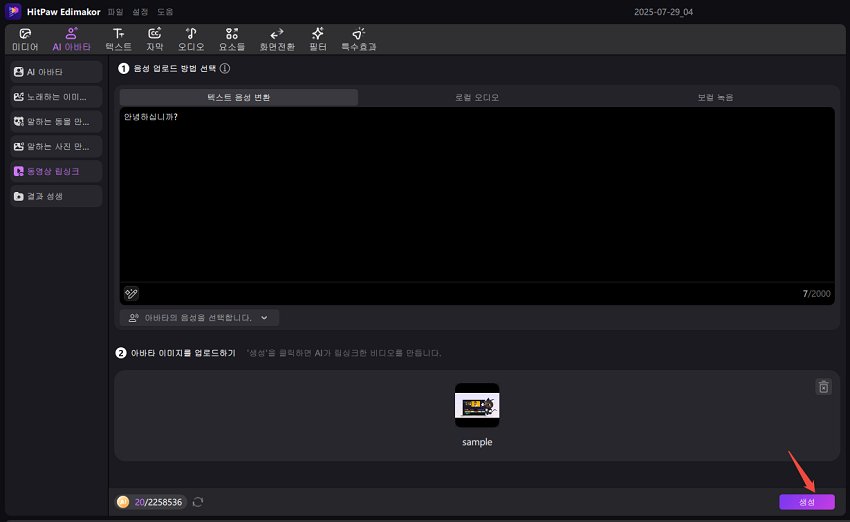The height and width of the screenshot is (522, 850).
Task: Open the 파일 menu
Action: coord(115,12)
